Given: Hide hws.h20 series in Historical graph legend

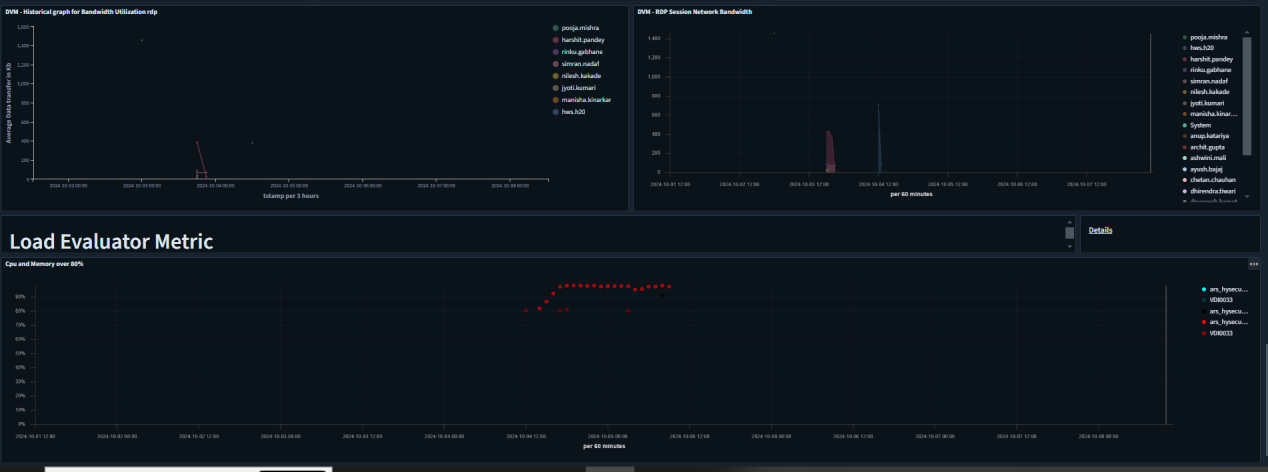Looking at the screenshot, I should point(573,112).
